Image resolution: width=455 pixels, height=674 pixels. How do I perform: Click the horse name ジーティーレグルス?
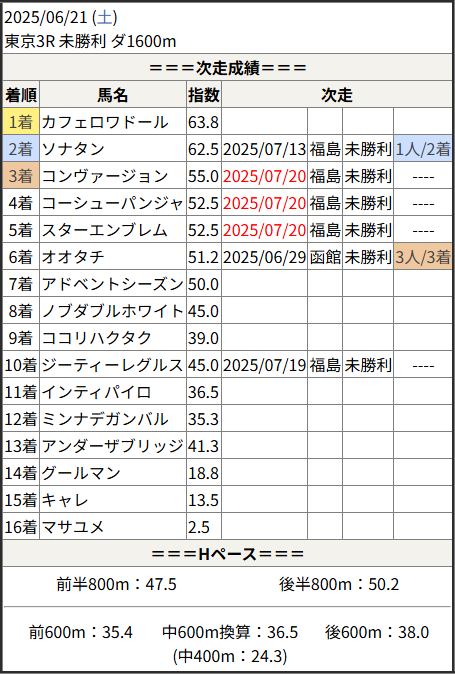(113, 365)
